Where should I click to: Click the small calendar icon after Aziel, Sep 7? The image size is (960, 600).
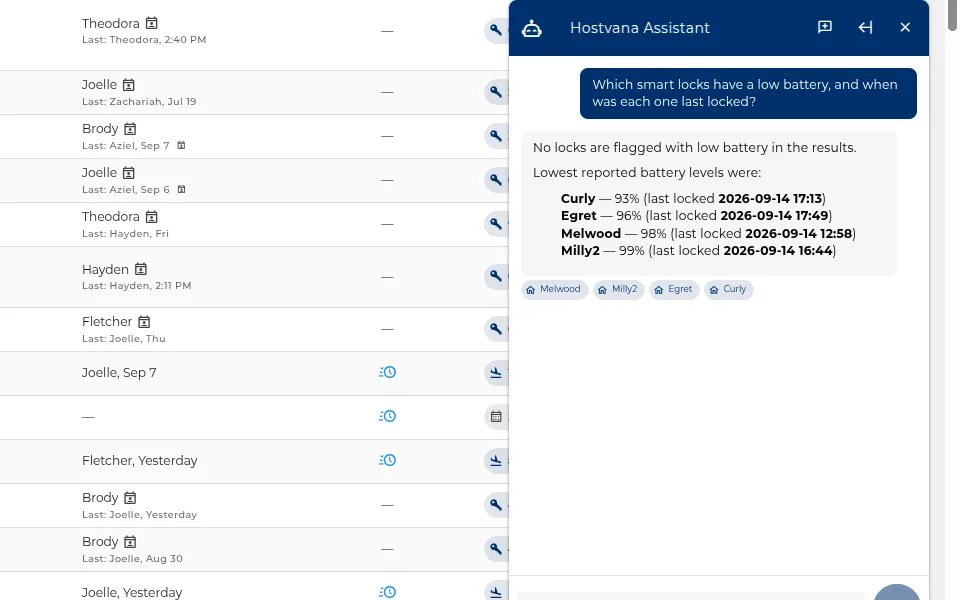pos(181,145)
